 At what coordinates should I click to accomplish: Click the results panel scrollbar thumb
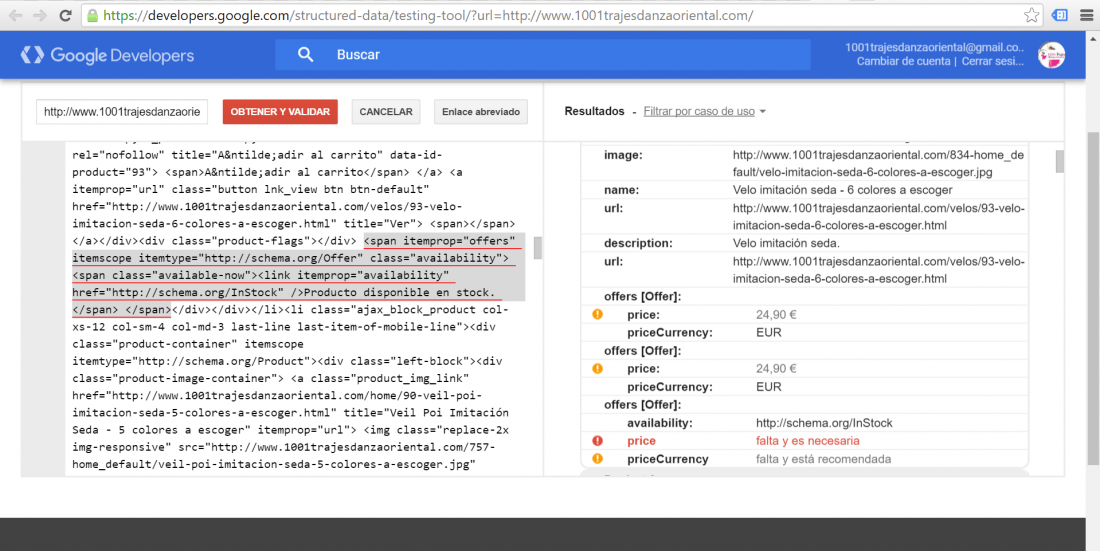[1059, 161]
